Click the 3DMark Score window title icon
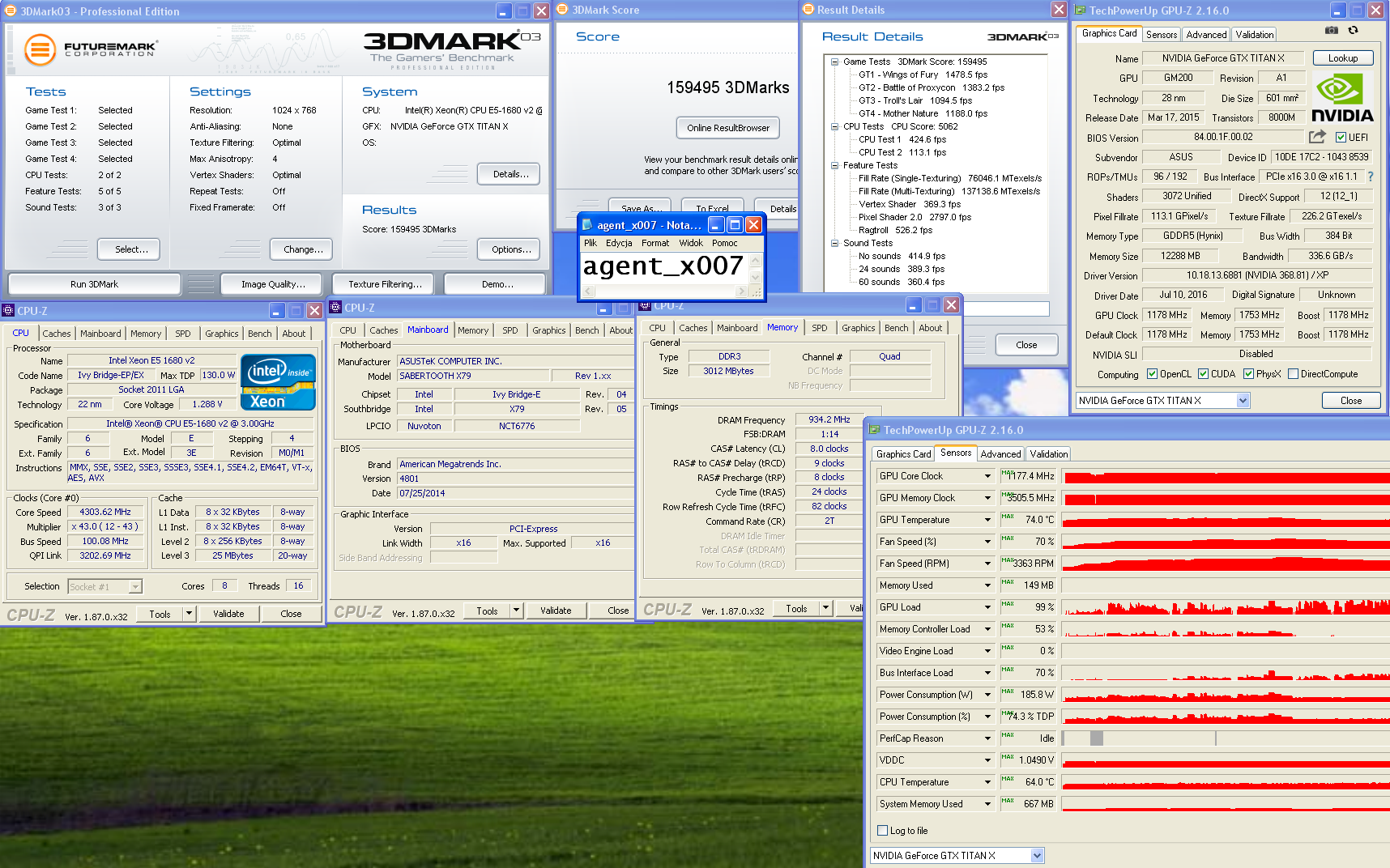Viewport: 1390px width, 868px height. pos(562,10)
